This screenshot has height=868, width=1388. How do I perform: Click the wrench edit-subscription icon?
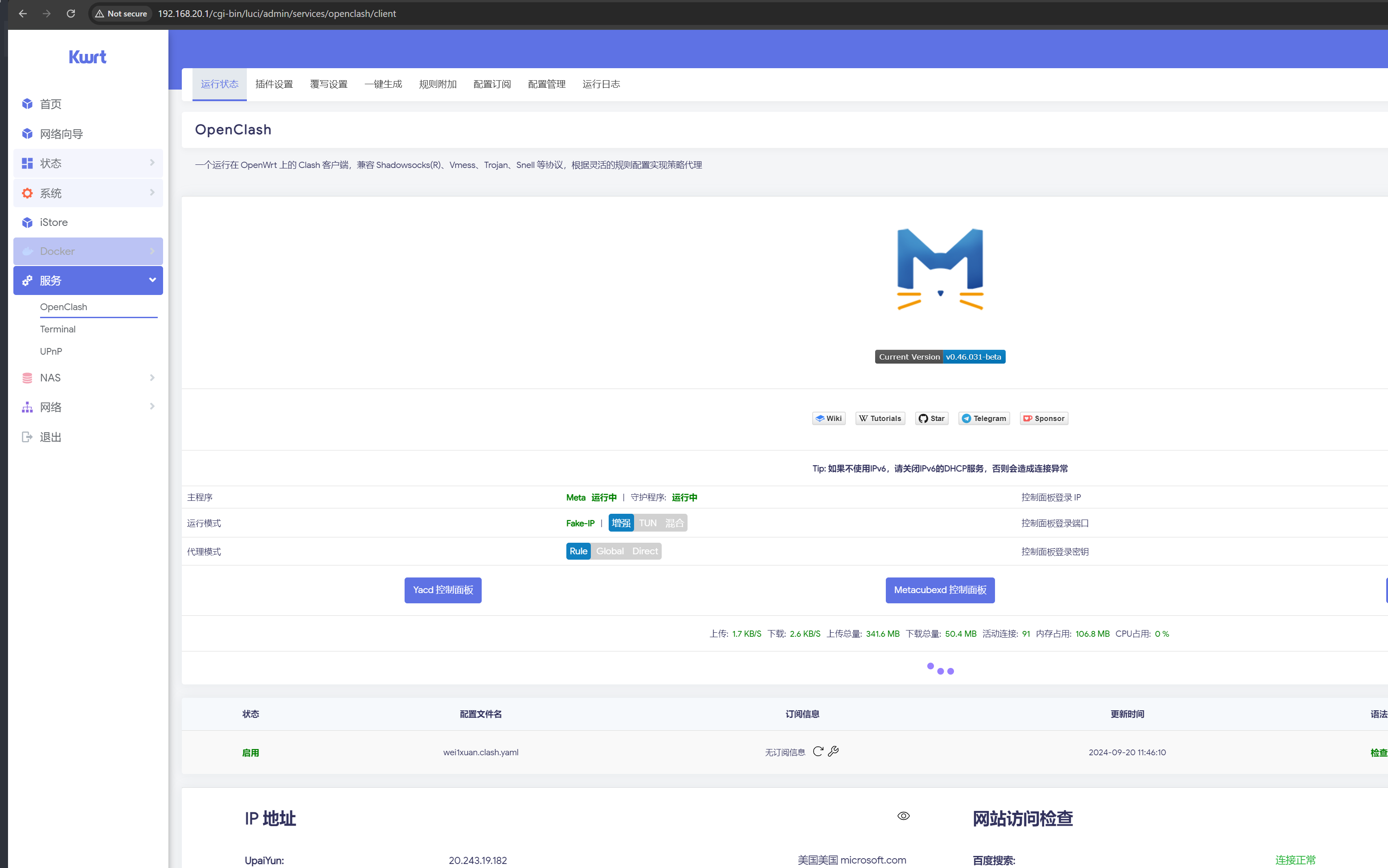tap(834, 751)
